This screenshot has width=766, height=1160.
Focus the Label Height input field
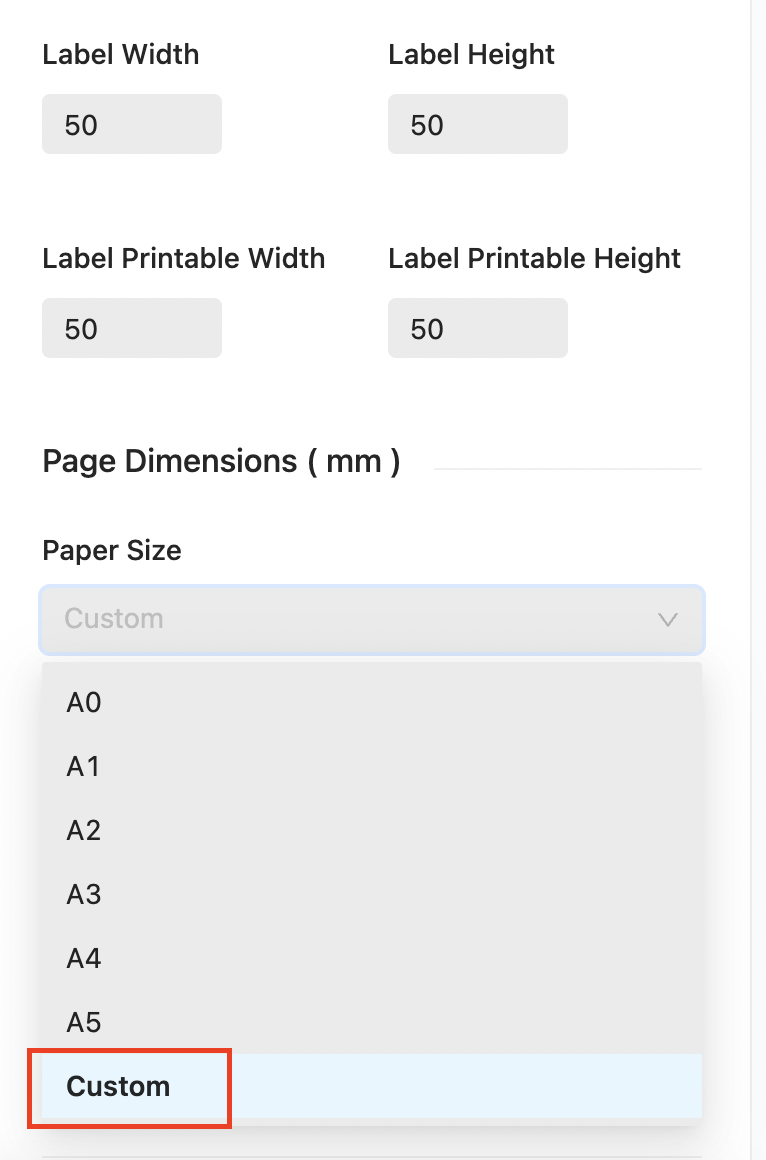click(x=477, y=125)
